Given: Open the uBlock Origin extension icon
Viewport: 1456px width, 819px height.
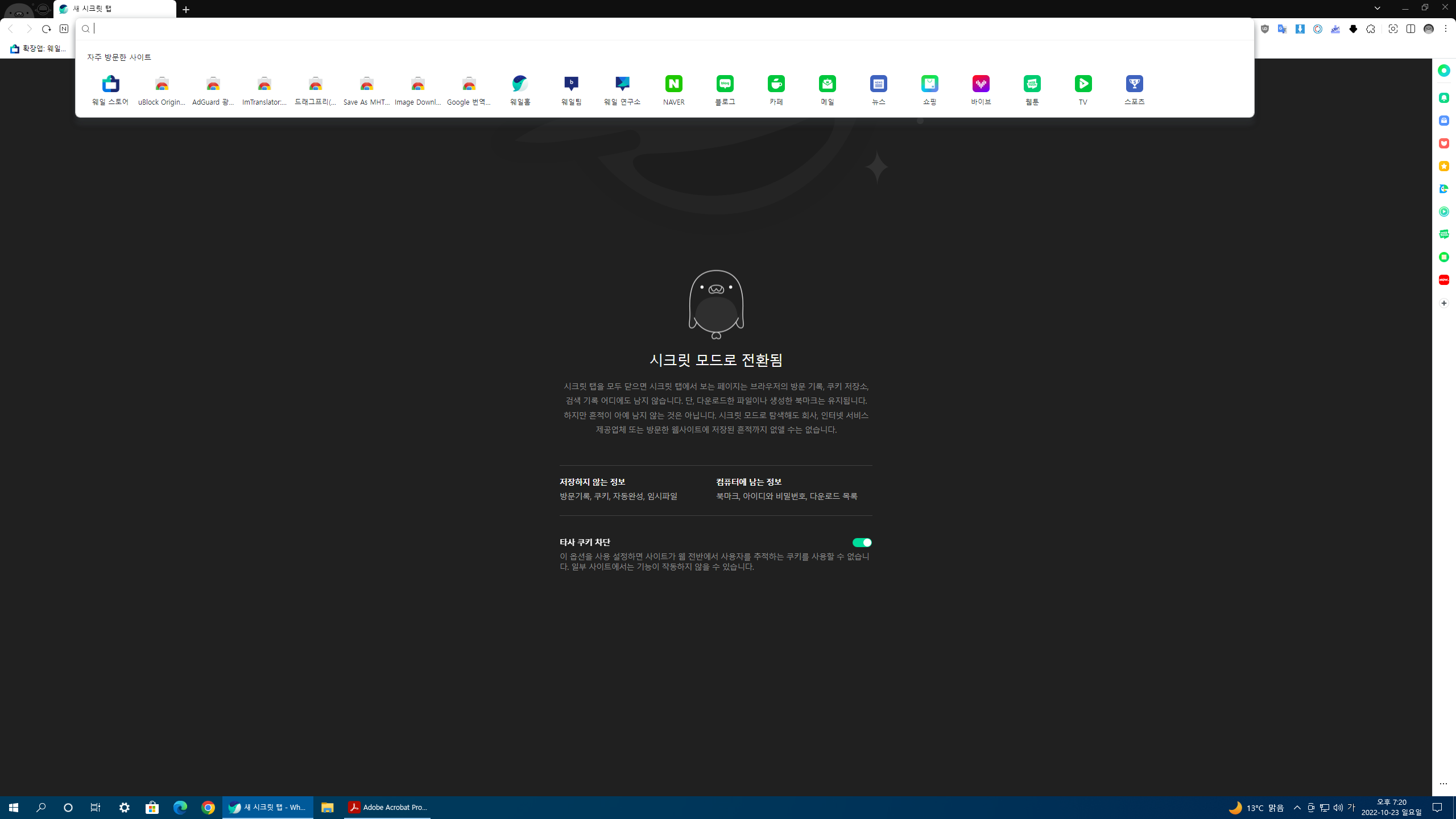Looking at the screenshot, I should coord(1264,29).
